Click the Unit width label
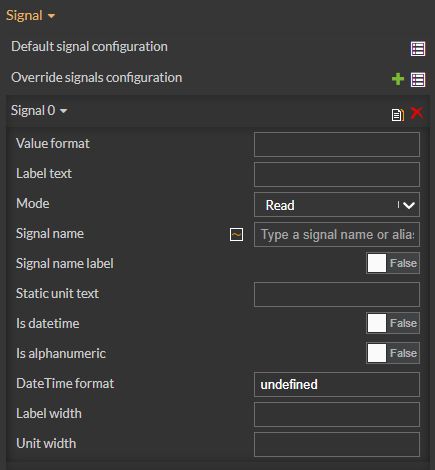Image resolution: width=435 pixels, height=470 pixels. (46, 443)
